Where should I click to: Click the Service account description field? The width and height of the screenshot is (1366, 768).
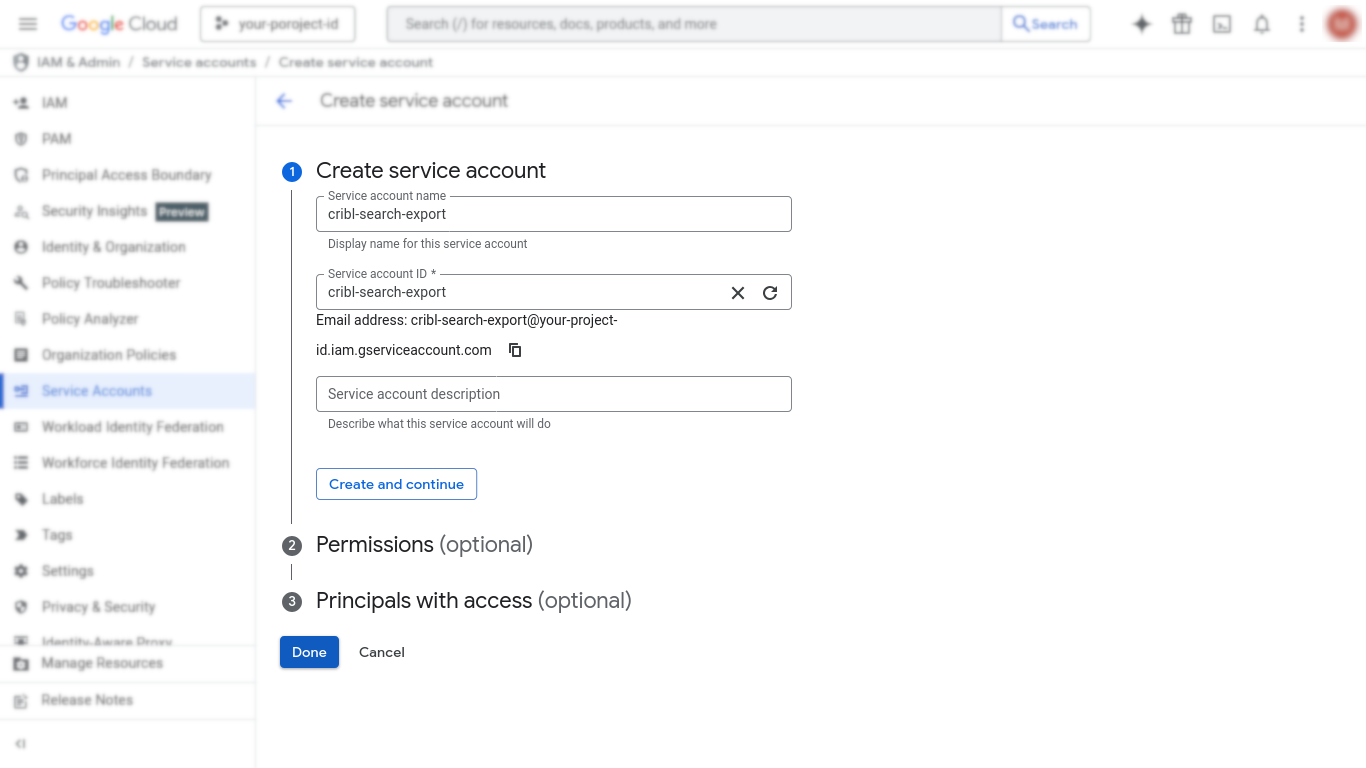pos(553,394)
